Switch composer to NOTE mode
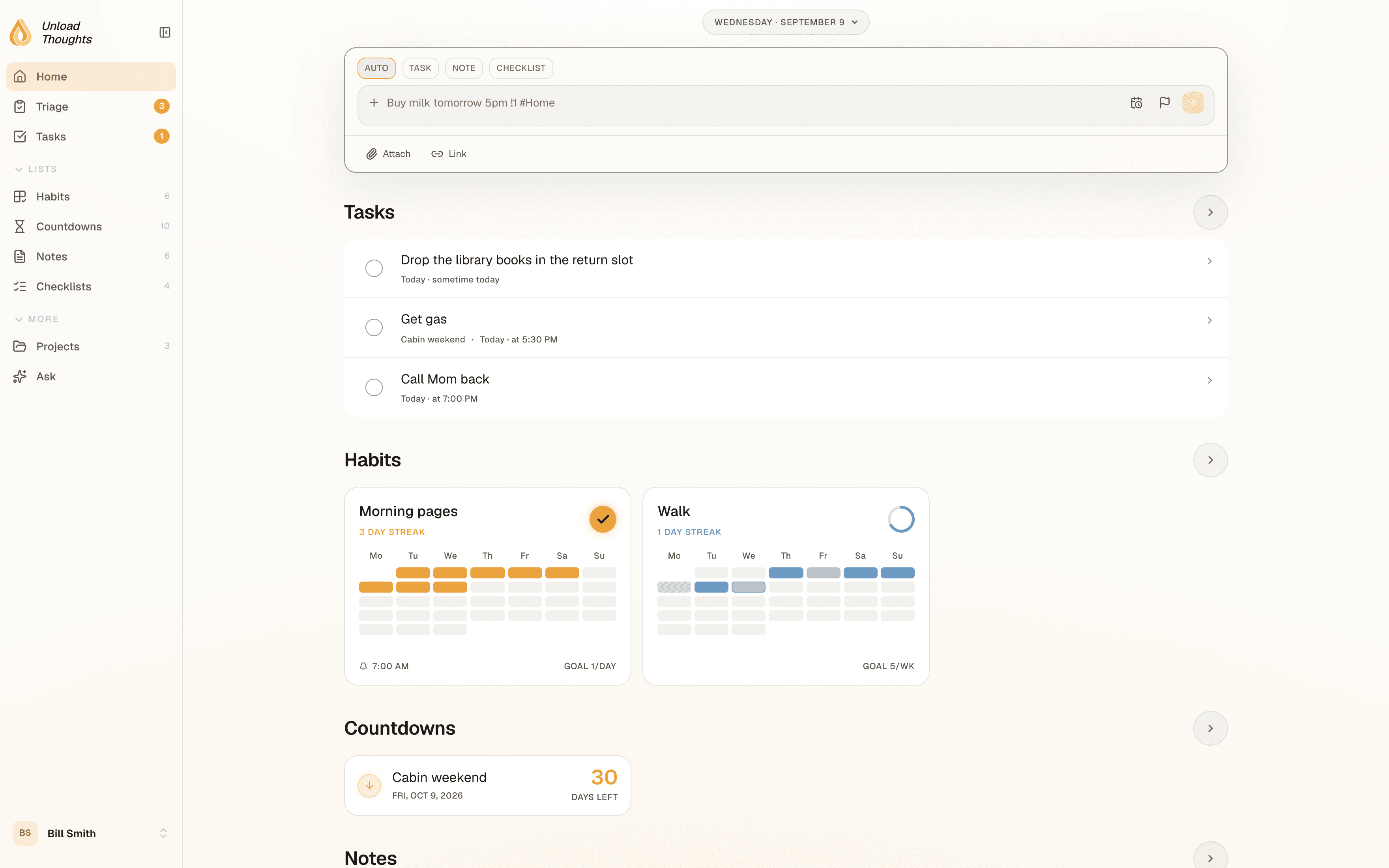Viewport: 1389px width, 868px height. [464, 68]
